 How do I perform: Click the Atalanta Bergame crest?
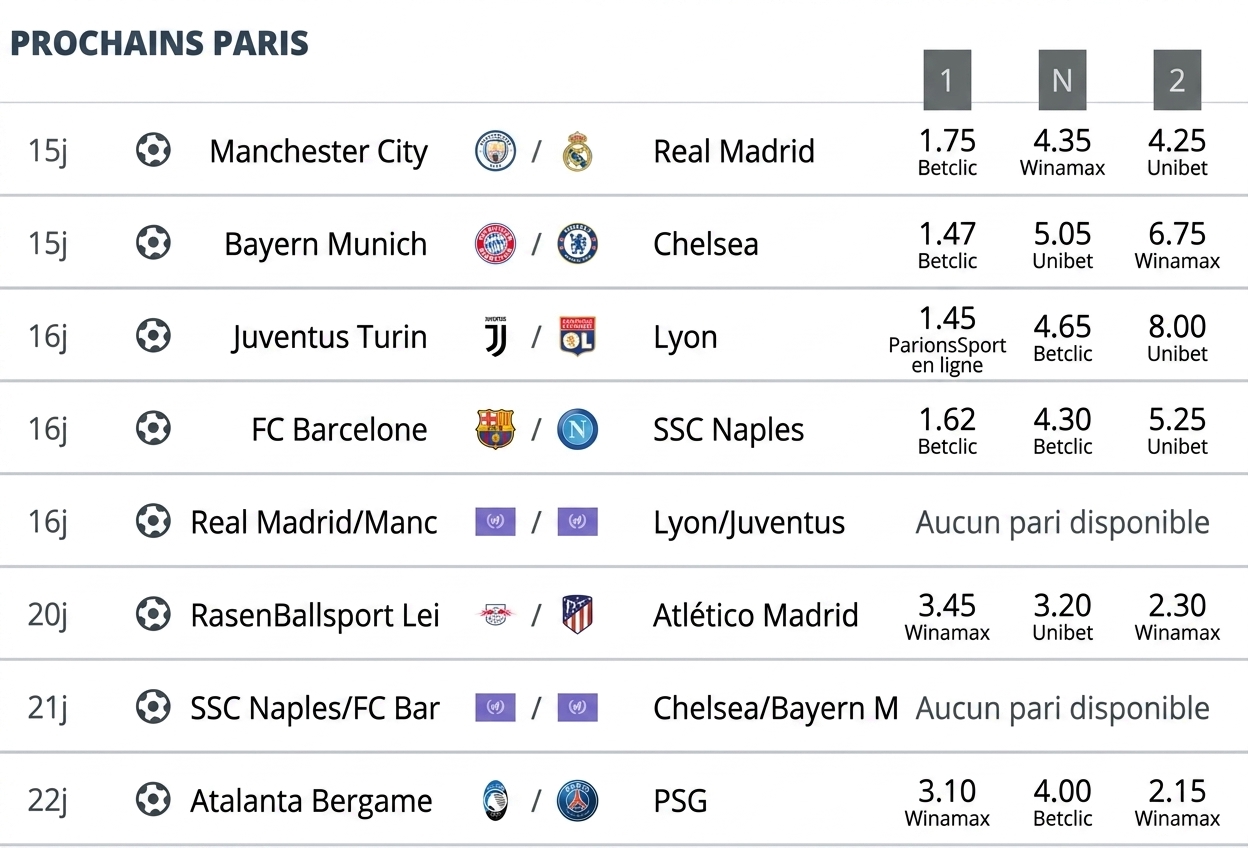click(x=496, y=801)
